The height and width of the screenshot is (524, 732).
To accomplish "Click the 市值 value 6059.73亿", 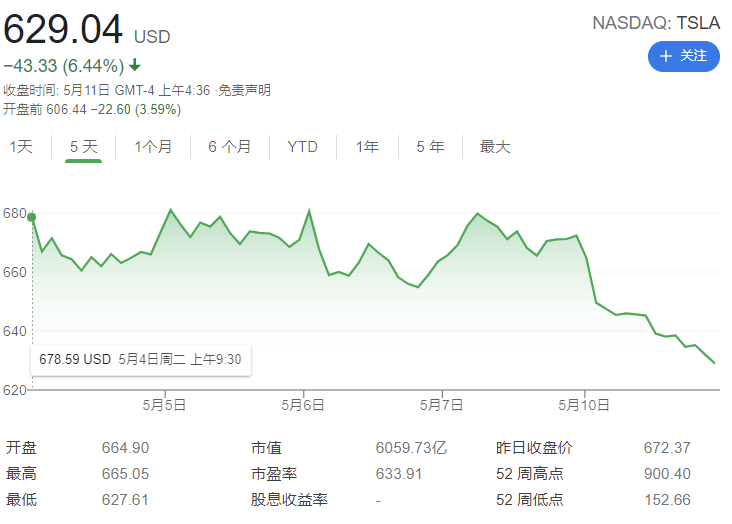I will 409,448.
